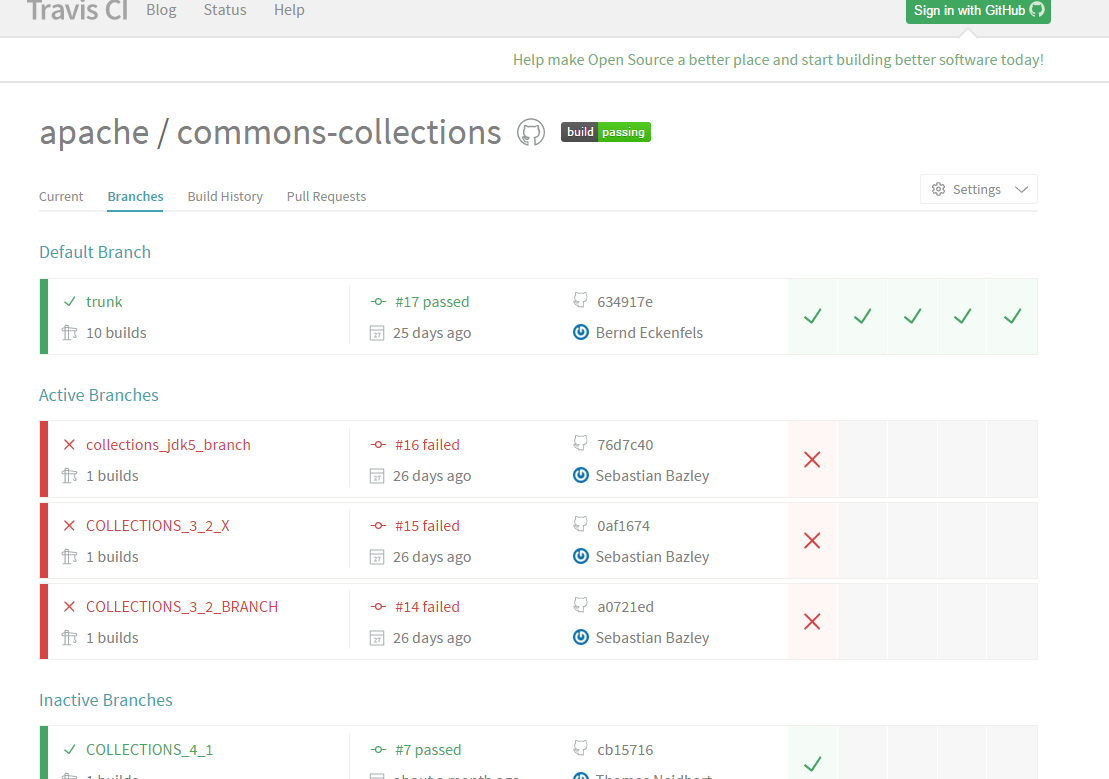
Task: Click the last trunk build checkmark
Action: 1012,316
